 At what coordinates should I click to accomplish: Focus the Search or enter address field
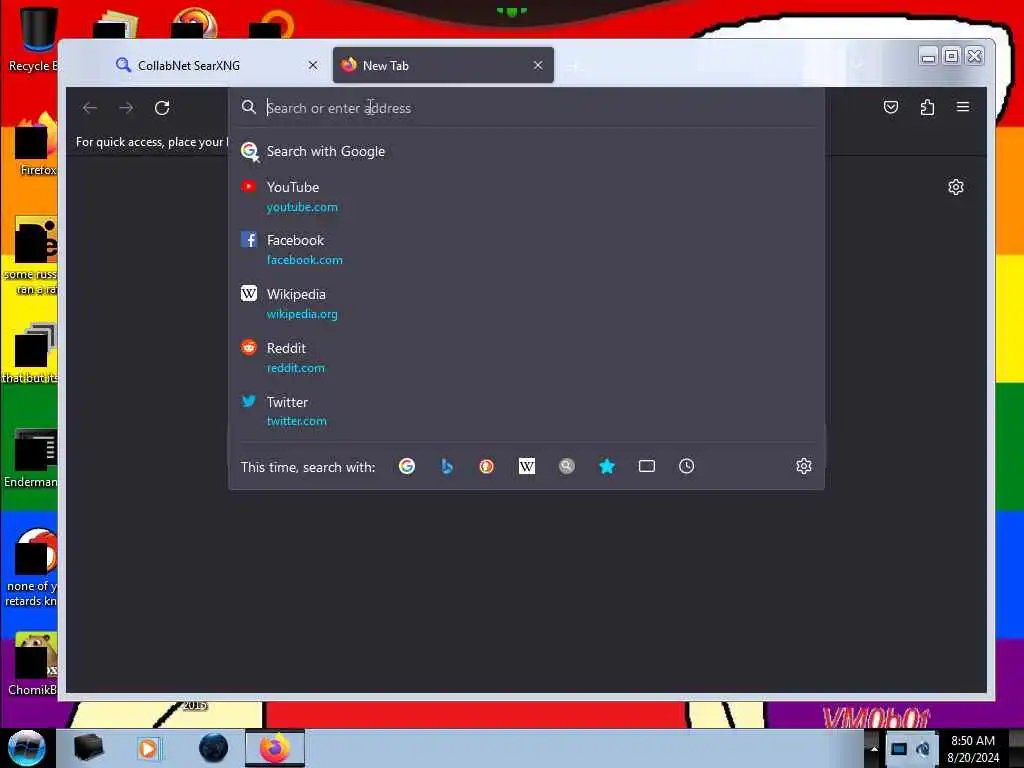click(x=526, y=108)
